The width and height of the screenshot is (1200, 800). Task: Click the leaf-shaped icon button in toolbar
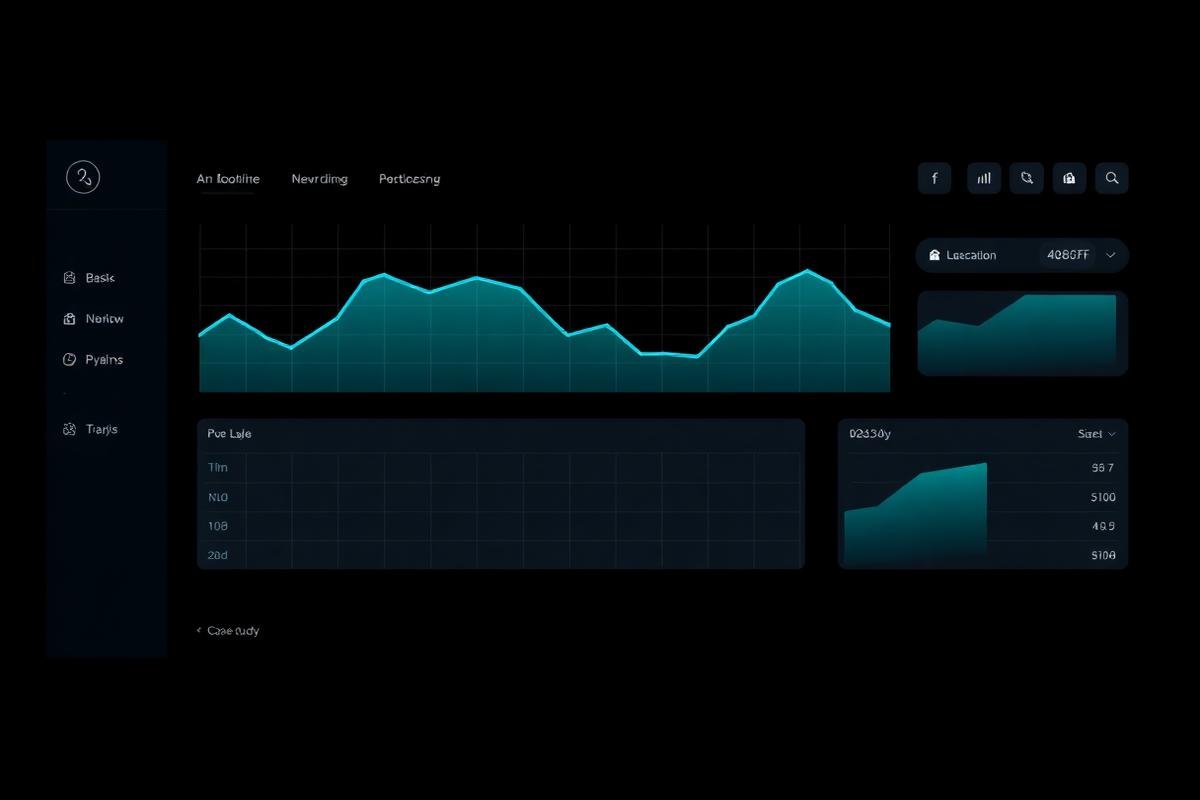click(1027, 178)
